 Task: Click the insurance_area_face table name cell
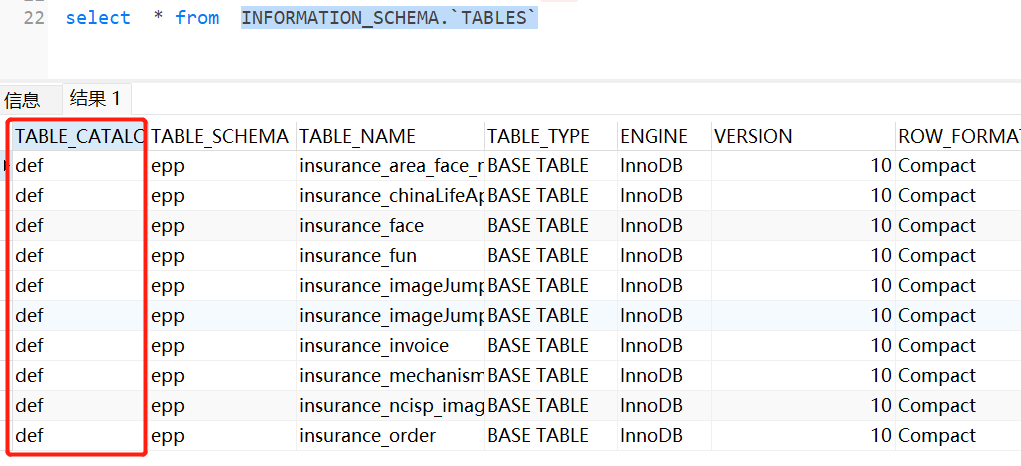pos(391,166)
